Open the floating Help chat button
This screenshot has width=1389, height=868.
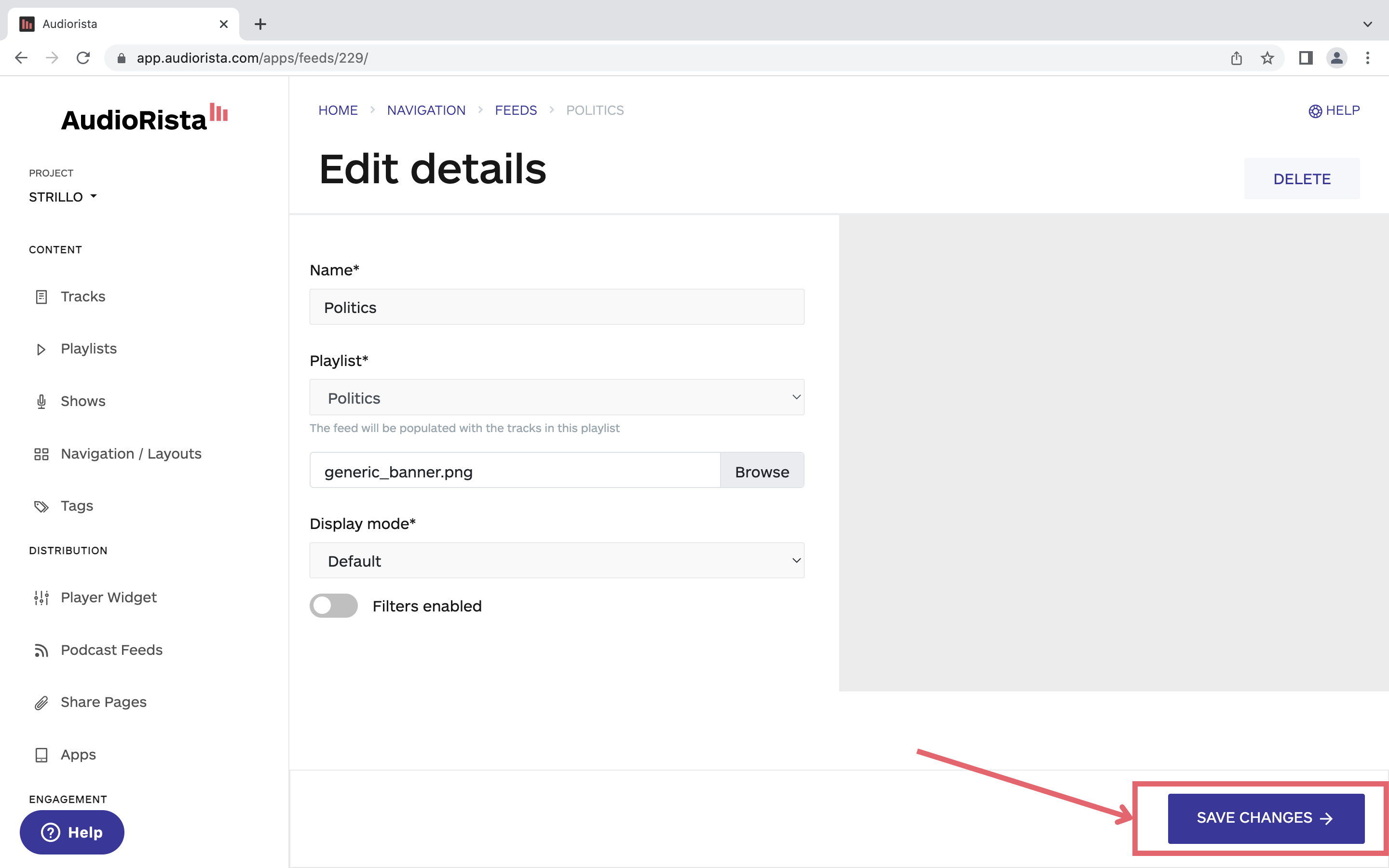72,832
